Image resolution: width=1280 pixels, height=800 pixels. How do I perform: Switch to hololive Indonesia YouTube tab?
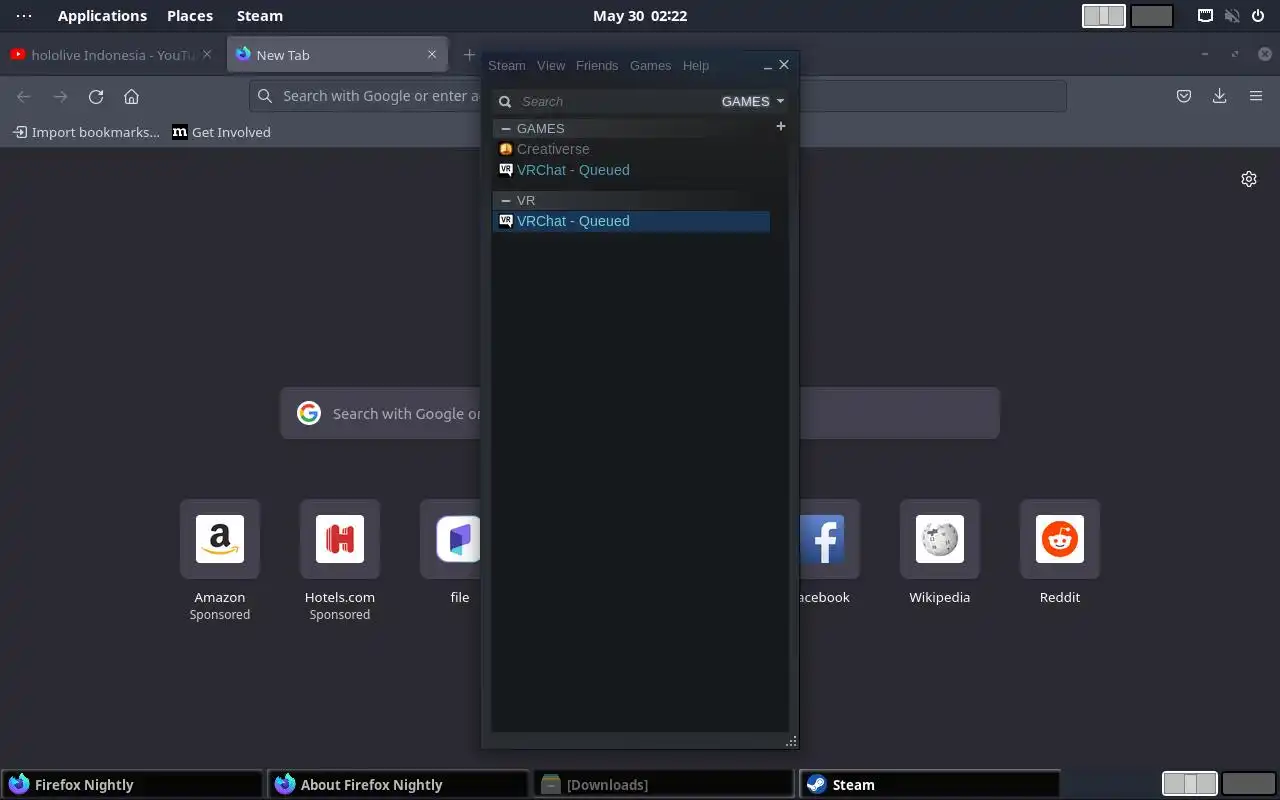(x=112, y=55)
